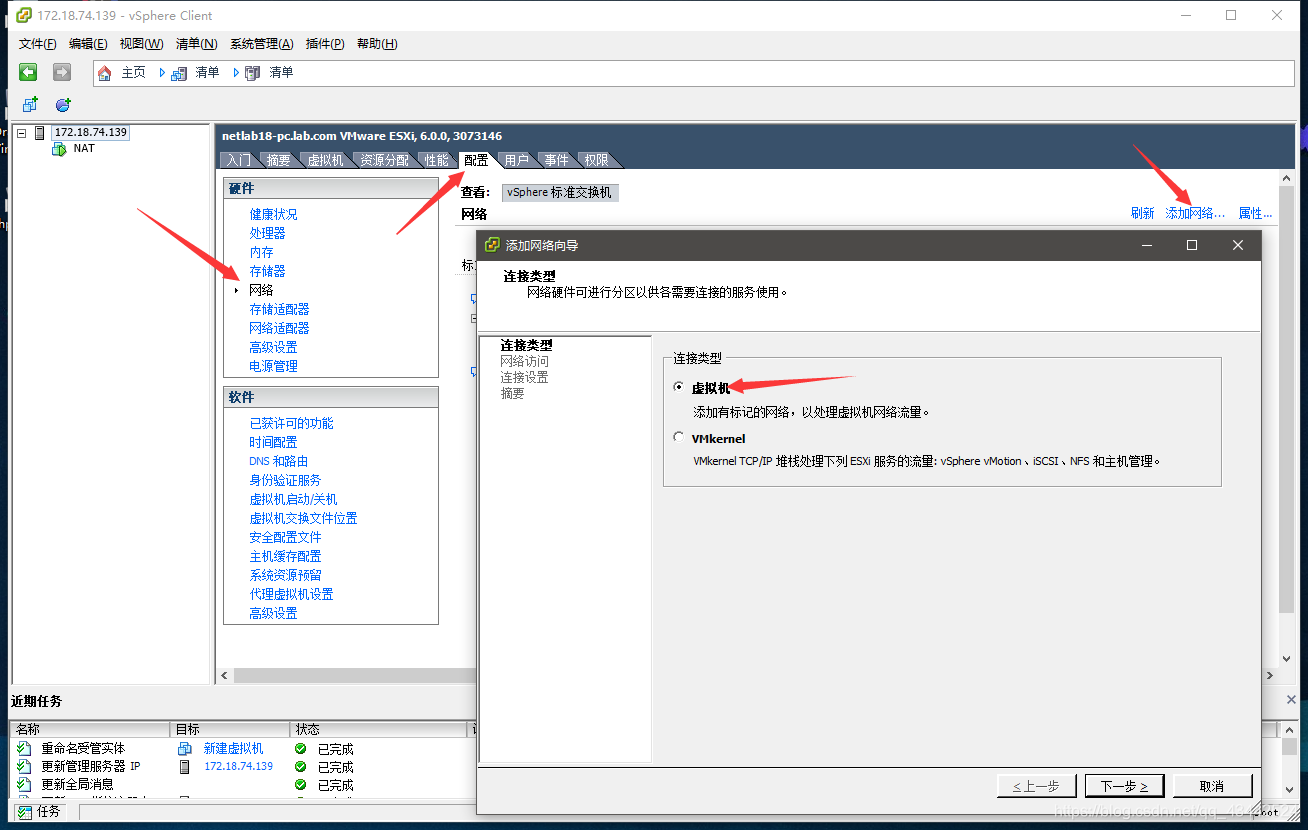Click the globe toolbar icon beside new VM
The image size is (1308, 830).
click(x=63, y=104)
